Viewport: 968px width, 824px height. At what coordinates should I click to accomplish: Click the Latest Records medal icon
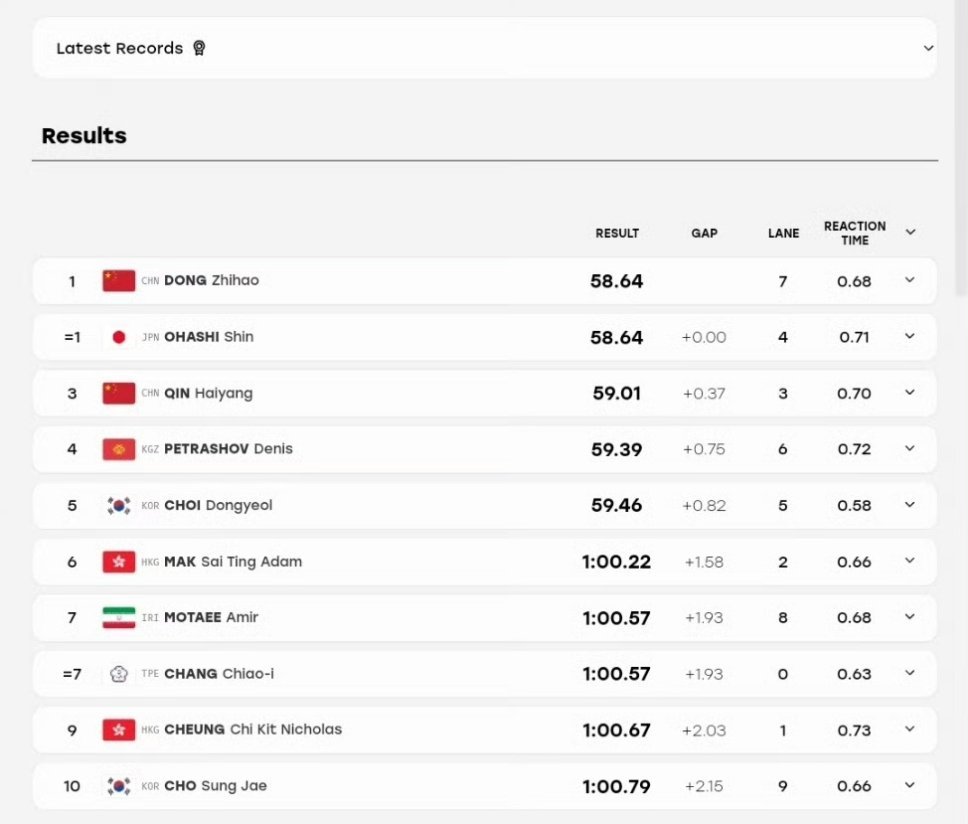[x=199, y=48]
